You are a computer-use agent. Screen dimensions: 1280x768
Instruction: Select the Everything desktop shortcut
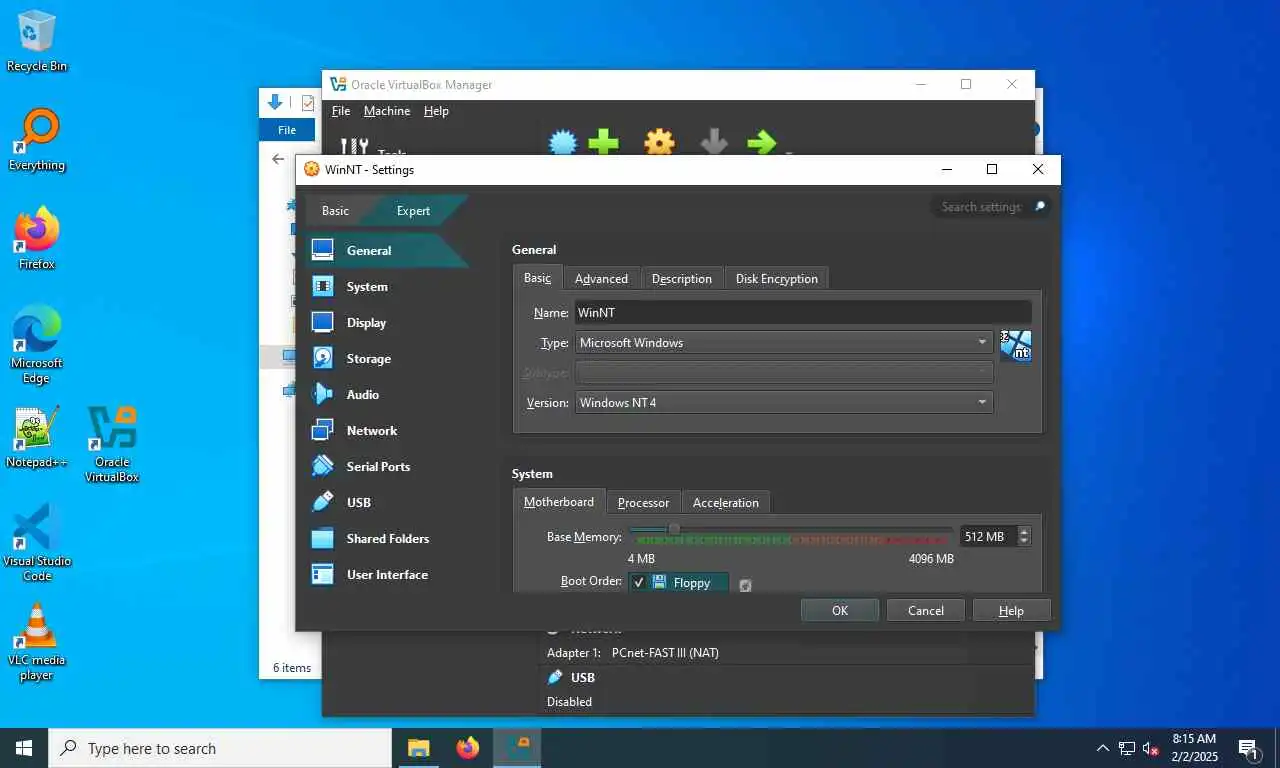click(37, 140)
